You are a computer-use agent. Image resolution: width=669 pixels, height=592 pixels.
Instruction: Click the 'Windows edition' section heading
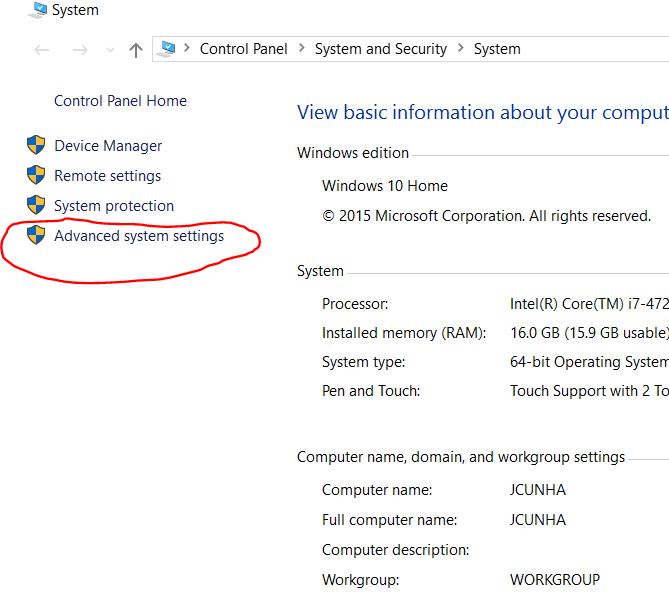pyautogui.click(x=353, y=153)
